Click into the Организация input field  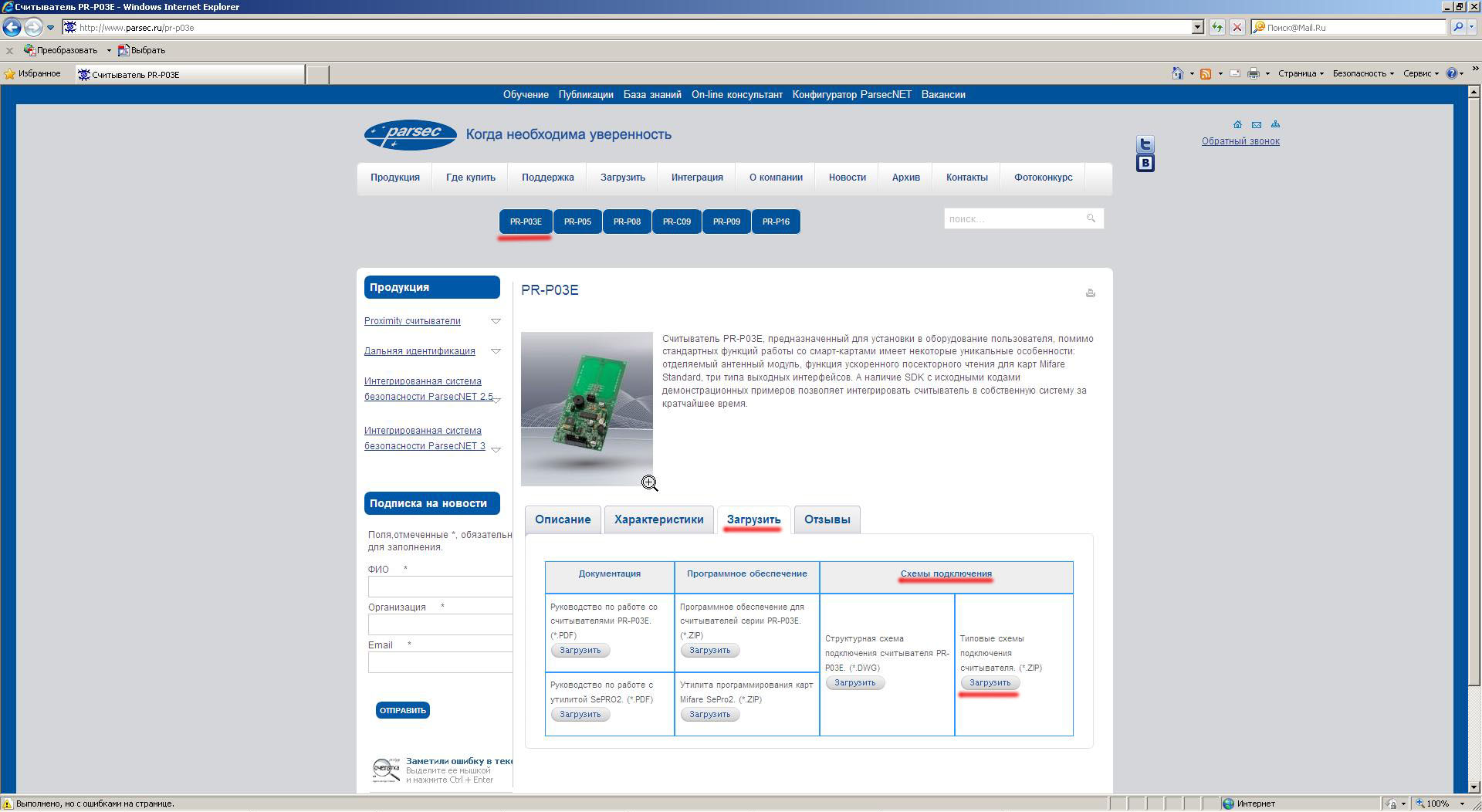440,624
